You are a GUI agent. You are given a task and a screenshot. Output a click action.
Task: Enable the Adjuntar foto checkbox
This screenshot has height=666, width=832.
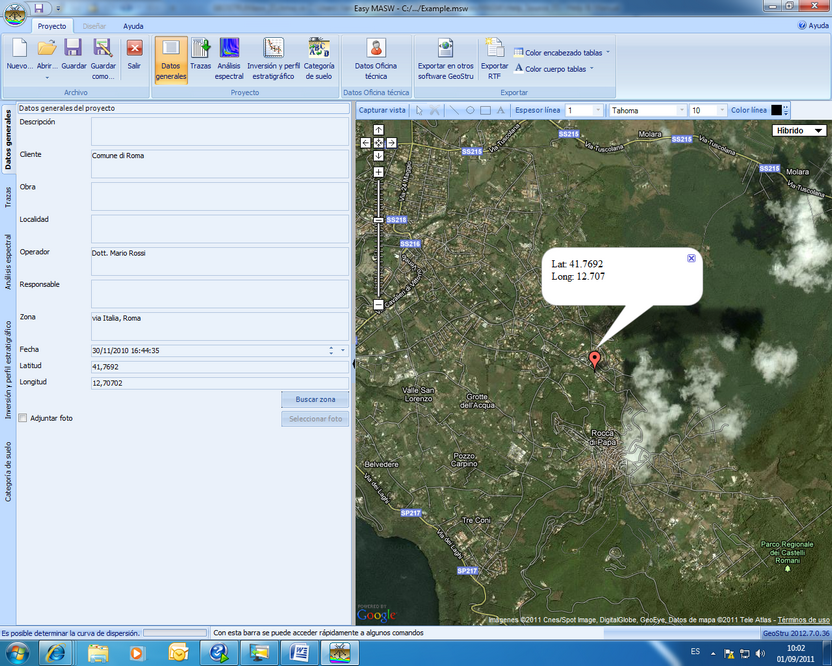click(23, 418)
